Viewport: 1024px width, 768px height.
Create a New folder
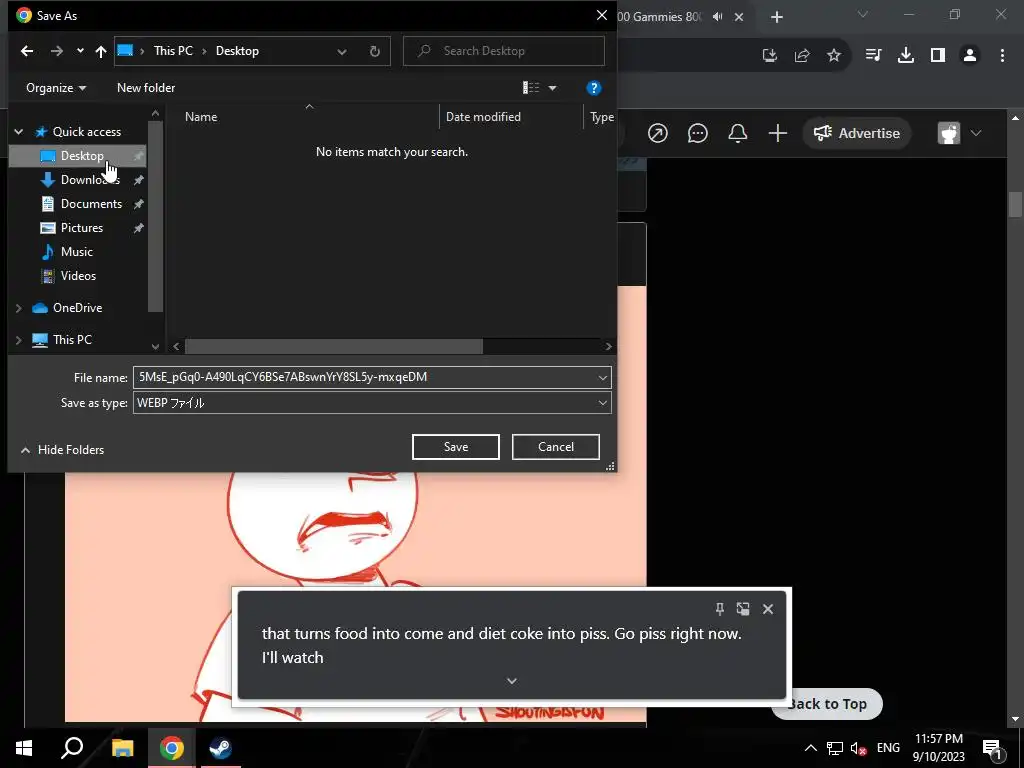coord(146,88)
